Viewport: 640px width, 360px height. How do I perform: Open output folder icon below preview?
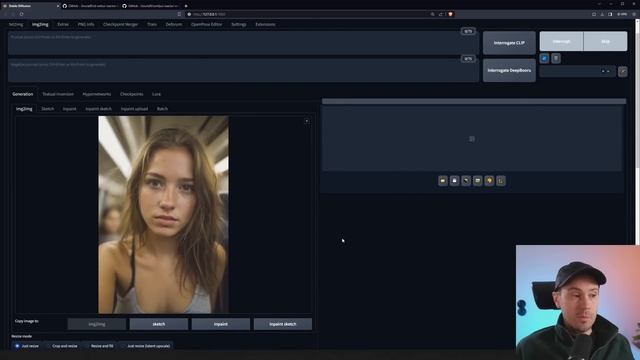[443, 181]
